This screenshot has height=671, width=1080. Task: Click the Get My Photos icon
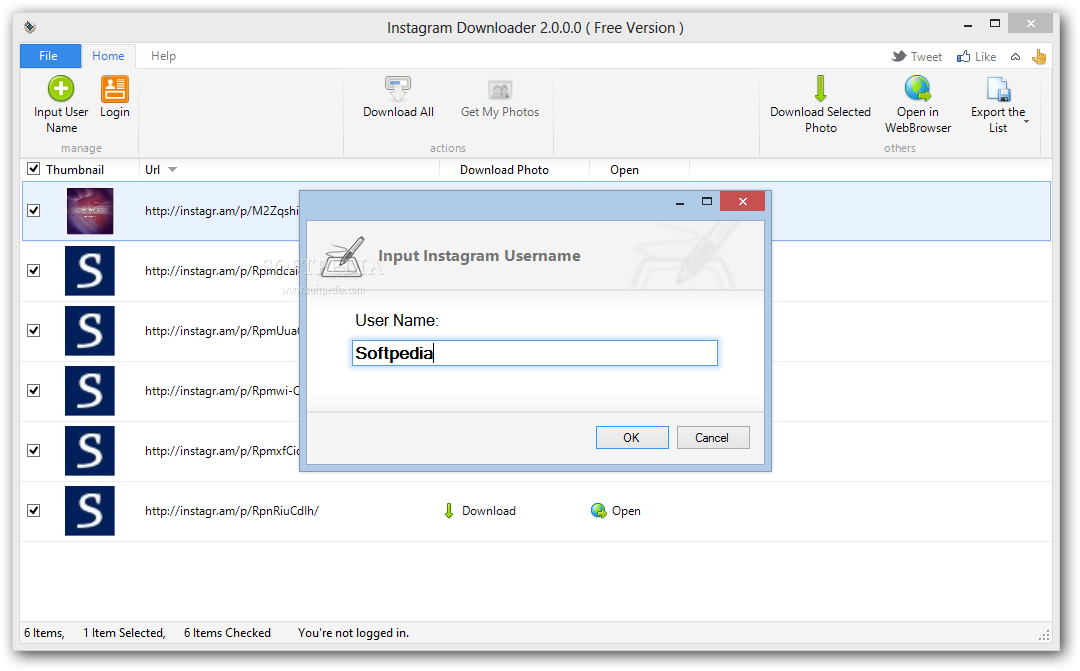point(500,89)
